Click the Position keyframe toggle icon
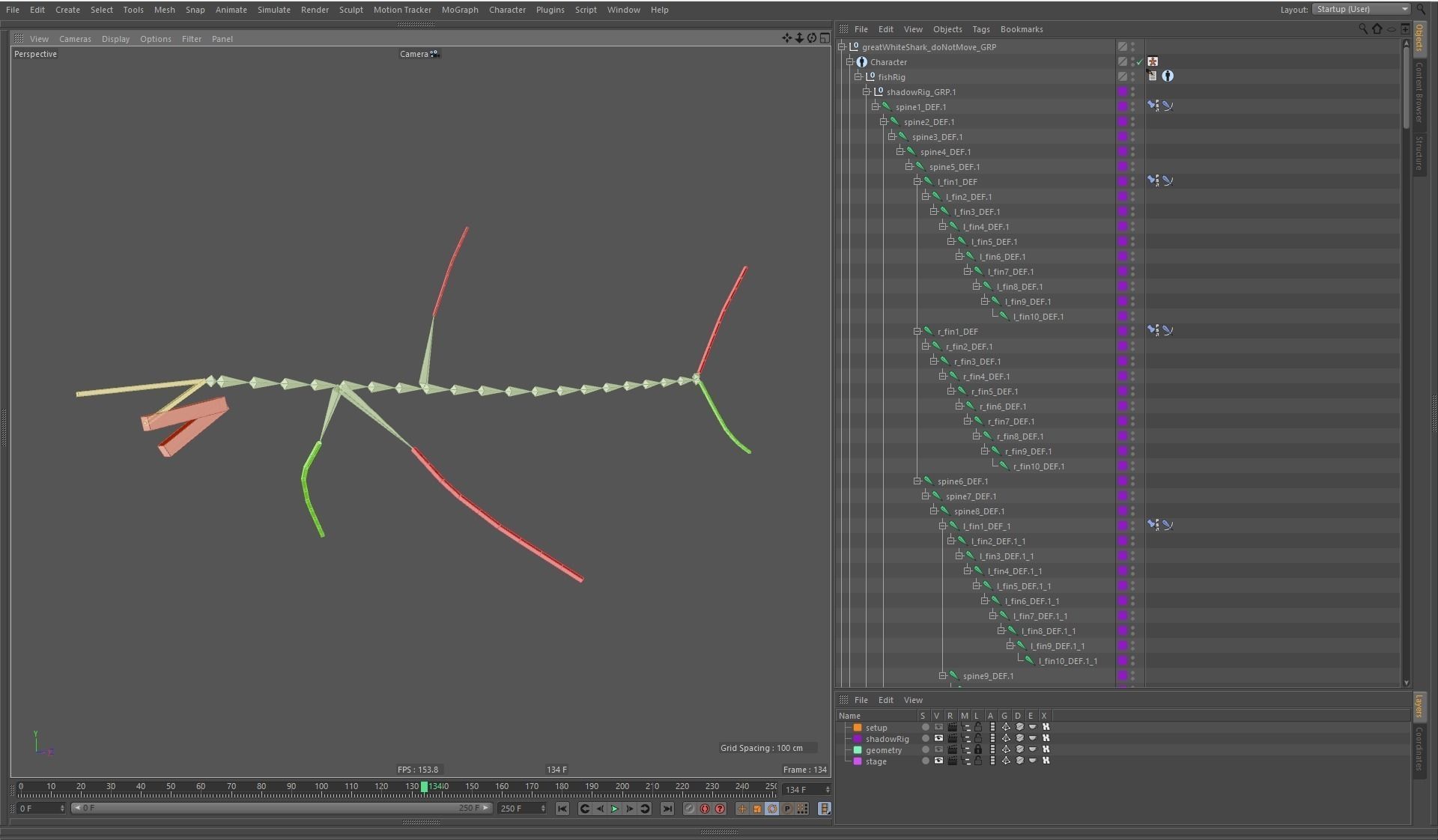Image resolution: width=1438 pixels, height=840 pixels. coord(742,809)
